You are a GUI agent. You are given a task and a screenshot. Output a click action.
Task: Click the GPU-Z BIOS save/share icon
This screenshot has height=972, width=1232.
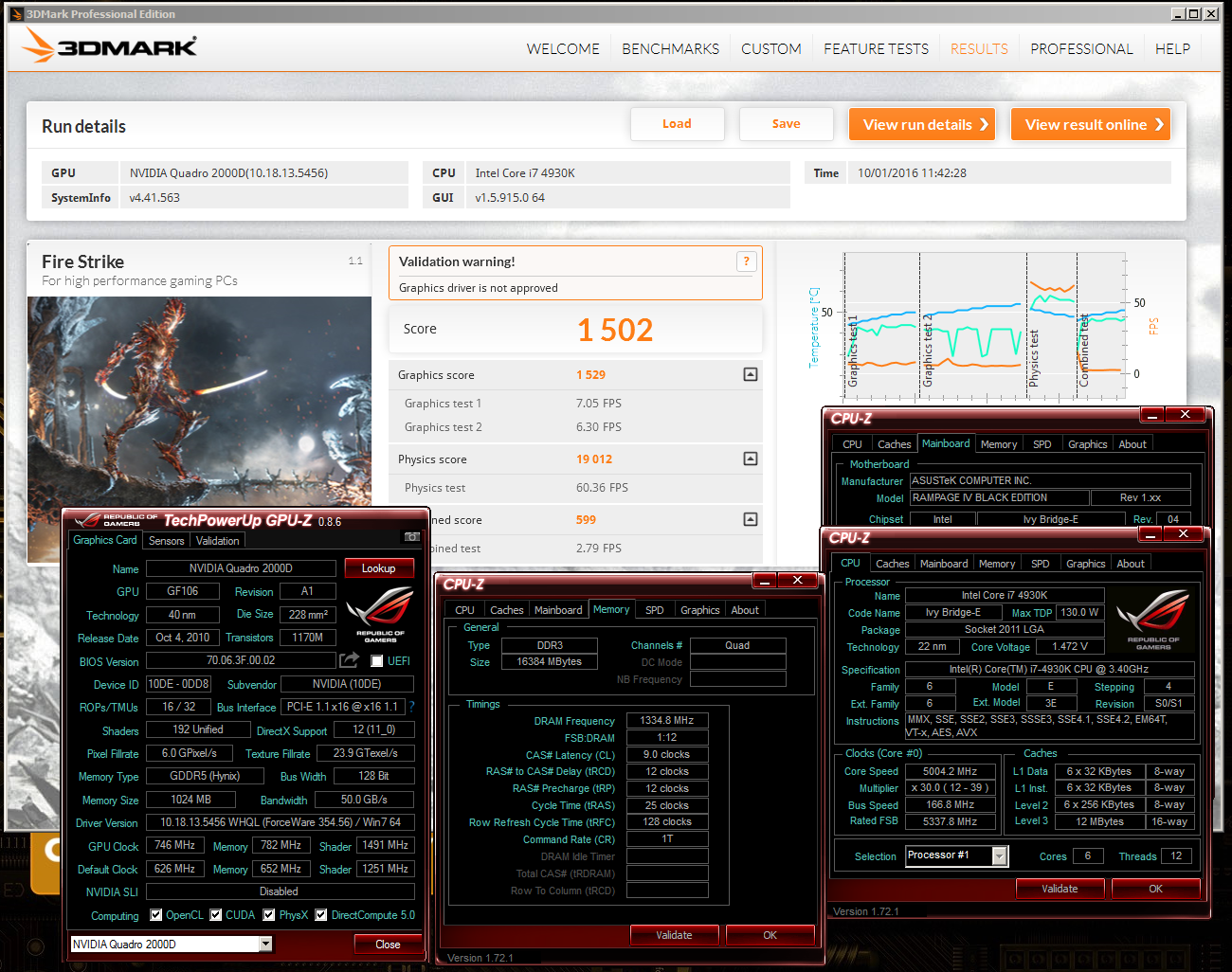(x=350, y=660)
